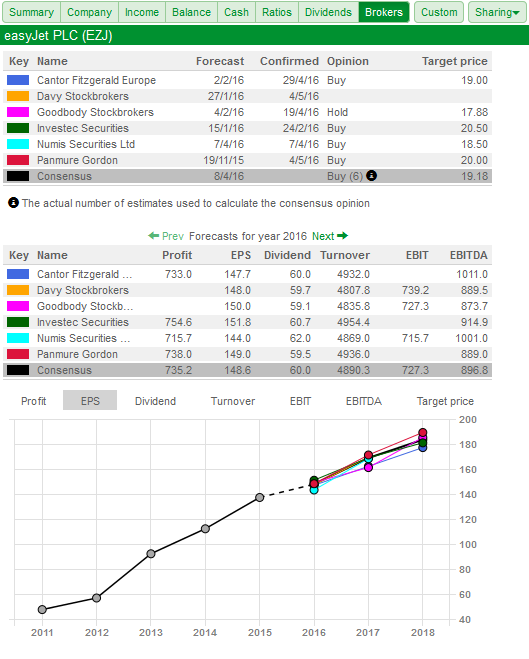529x659 pixels.
Task: Click the easyJet PLC (EZJ) header
Action: coord(58,36)
